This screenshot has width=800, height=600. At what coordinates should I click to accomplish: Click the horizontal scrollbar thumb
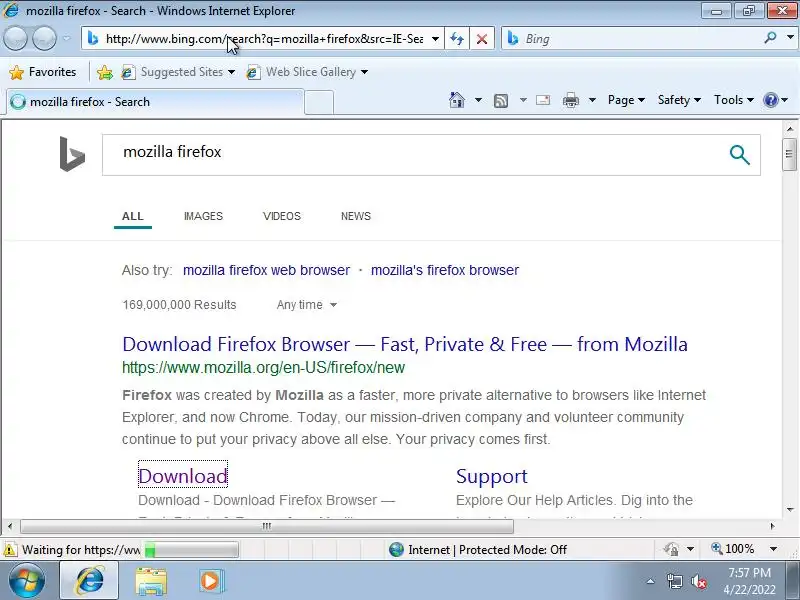coord(267,526)
